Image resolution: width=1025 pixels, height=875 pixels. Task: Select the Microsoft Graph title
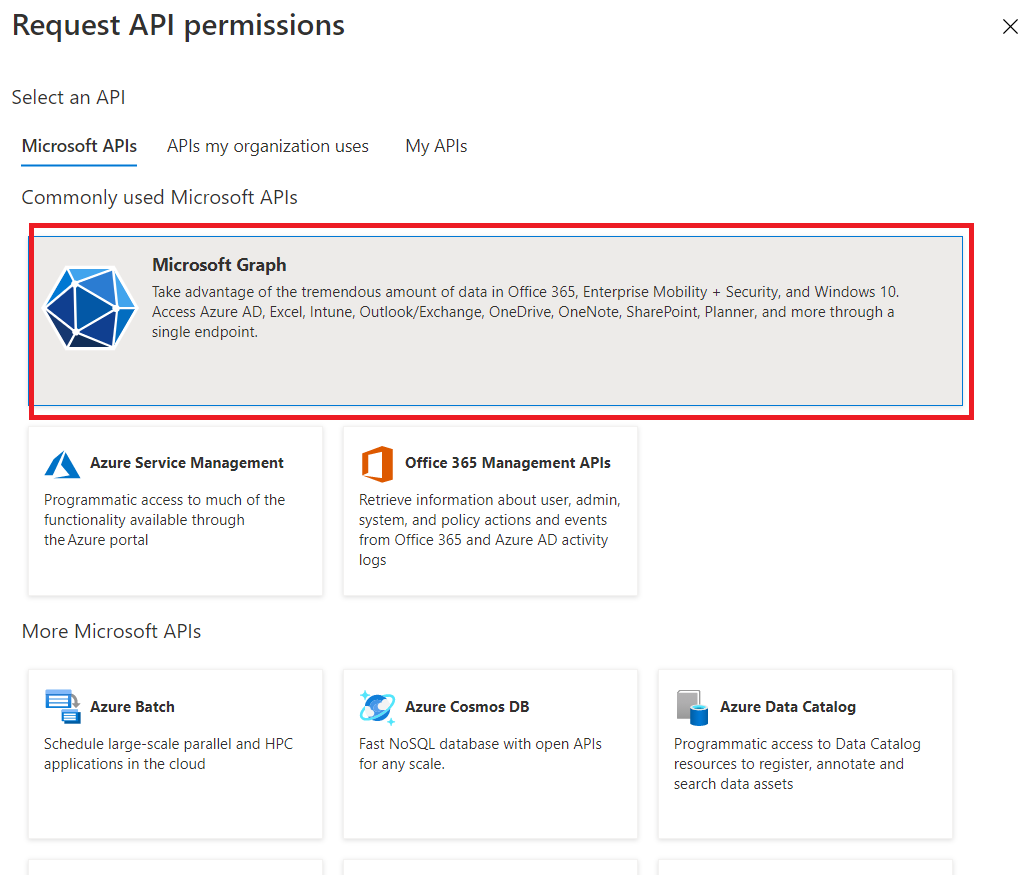219,265
